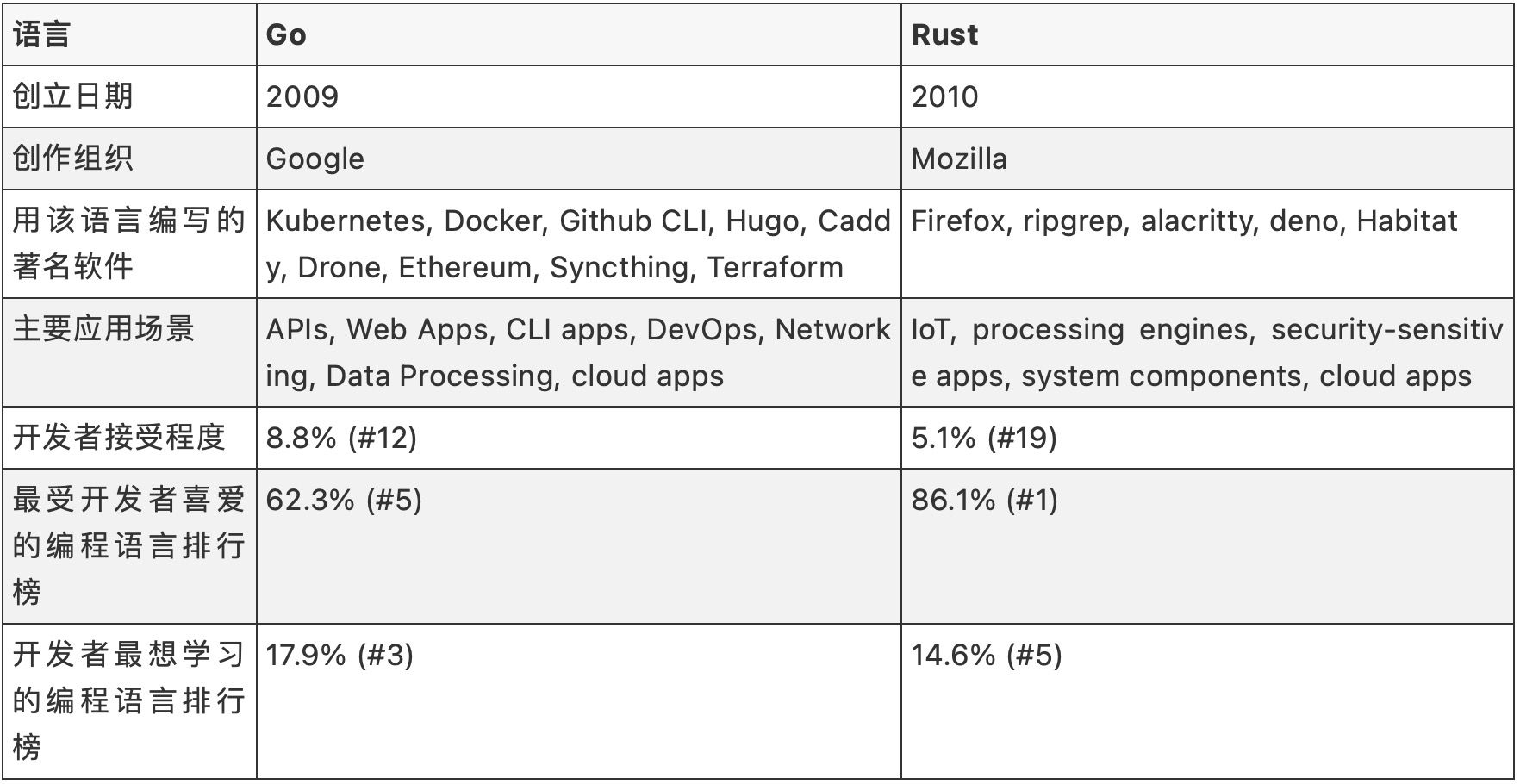Image resolution: width=1520 pixels, height=784 pixels.
Task: Select the 主要应用场景 row label
Action: pos(103,329)
